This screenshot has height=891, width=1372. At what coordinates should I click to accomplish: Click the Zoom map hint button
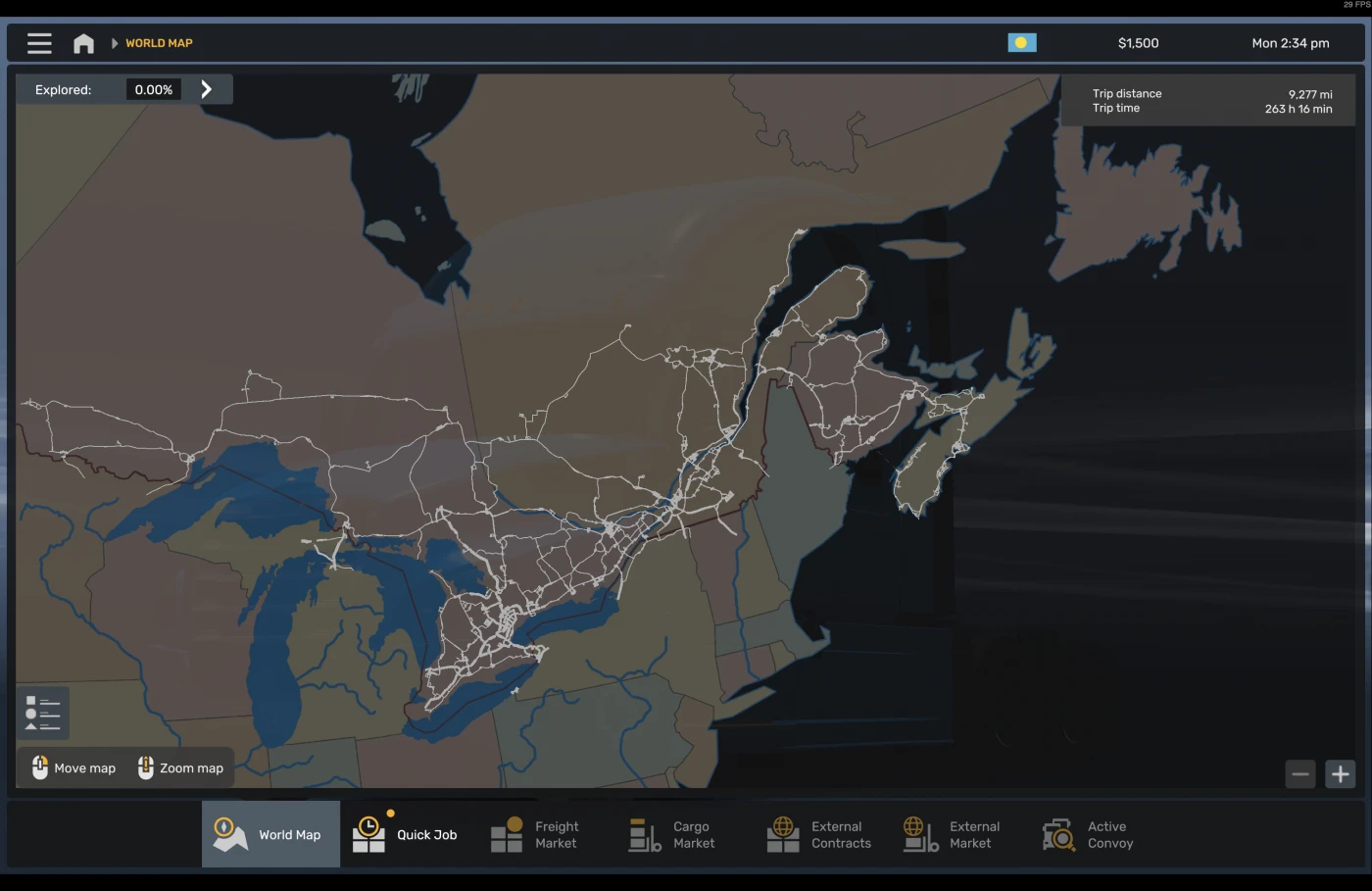pyautogui.click(x=179, y=767)
